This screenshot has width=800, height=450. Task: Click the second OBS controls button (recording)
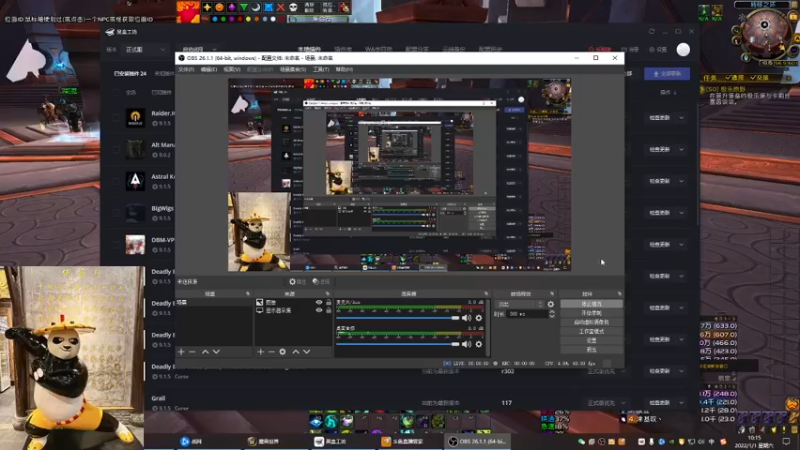[591, 313]
